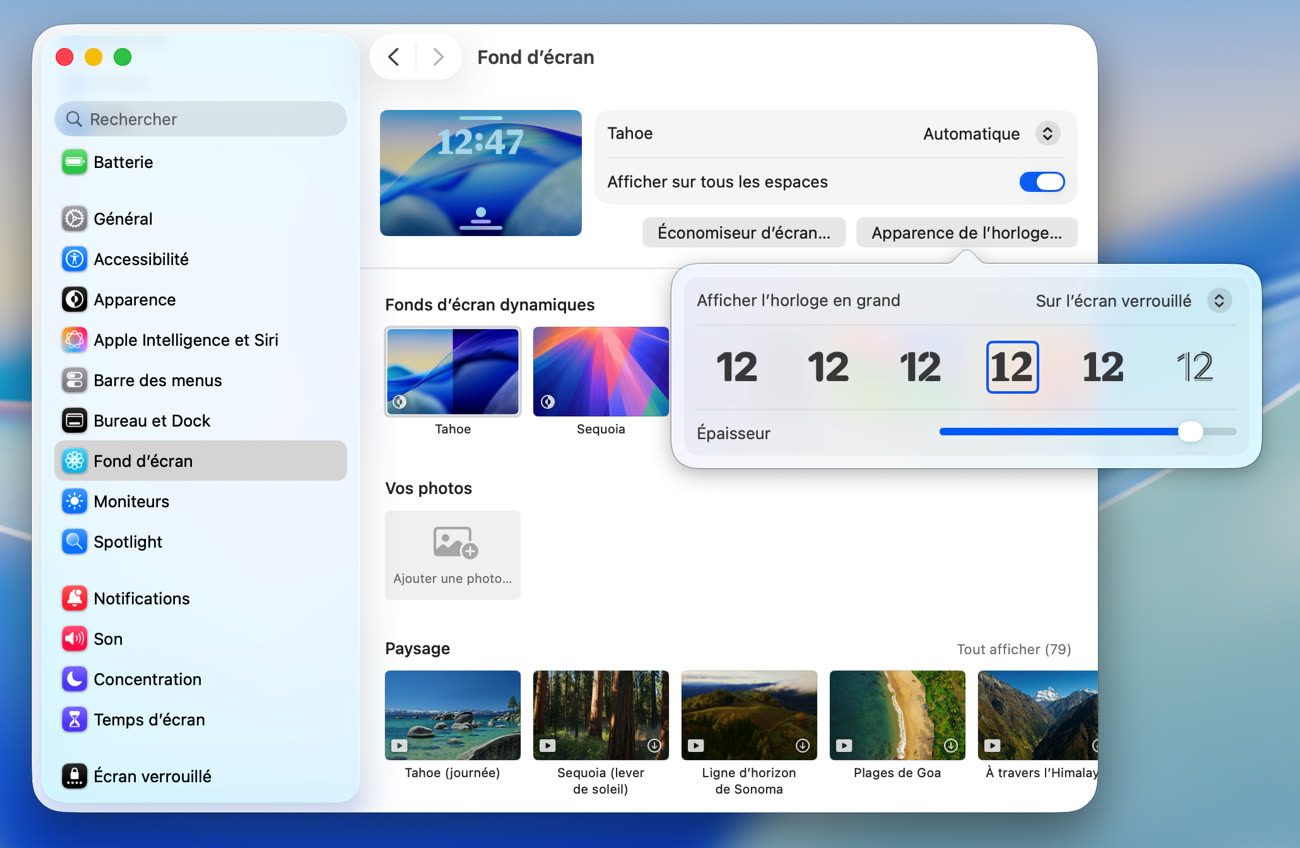Open Accessibilité settings icon
The image size is (1300, 848).
pos(74,259)
